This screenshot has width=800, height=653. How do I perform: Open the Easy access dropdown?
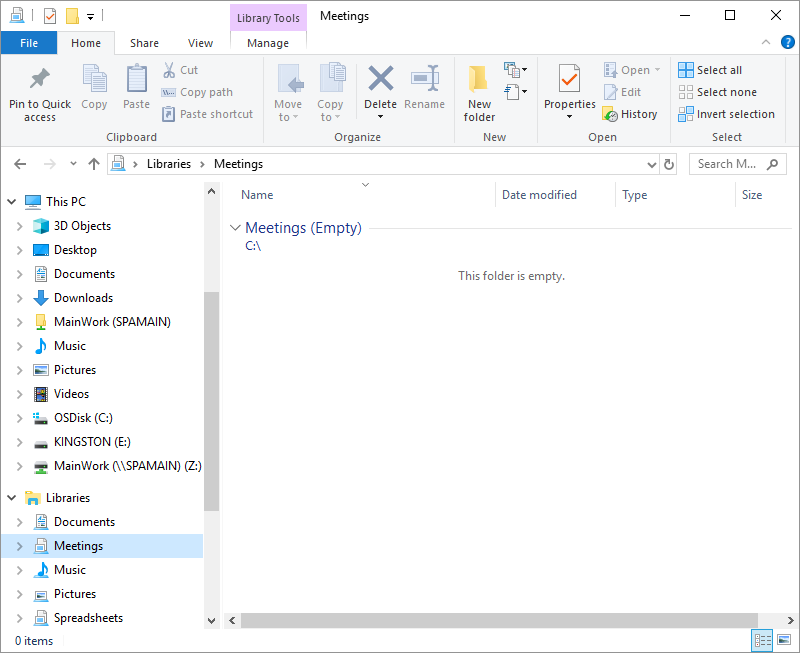click(515, 92)
